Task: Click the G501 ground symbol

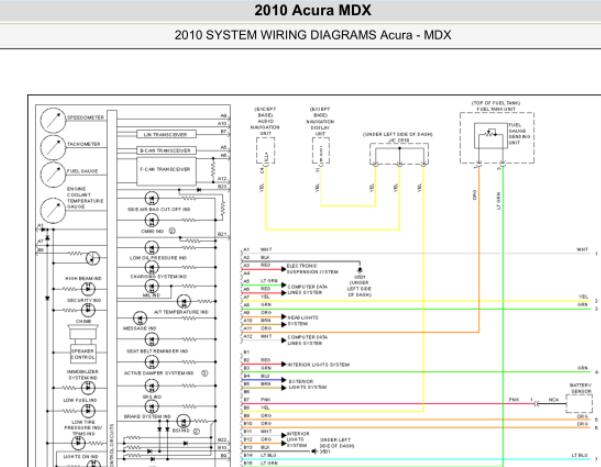Action: (x=360, y=270)
